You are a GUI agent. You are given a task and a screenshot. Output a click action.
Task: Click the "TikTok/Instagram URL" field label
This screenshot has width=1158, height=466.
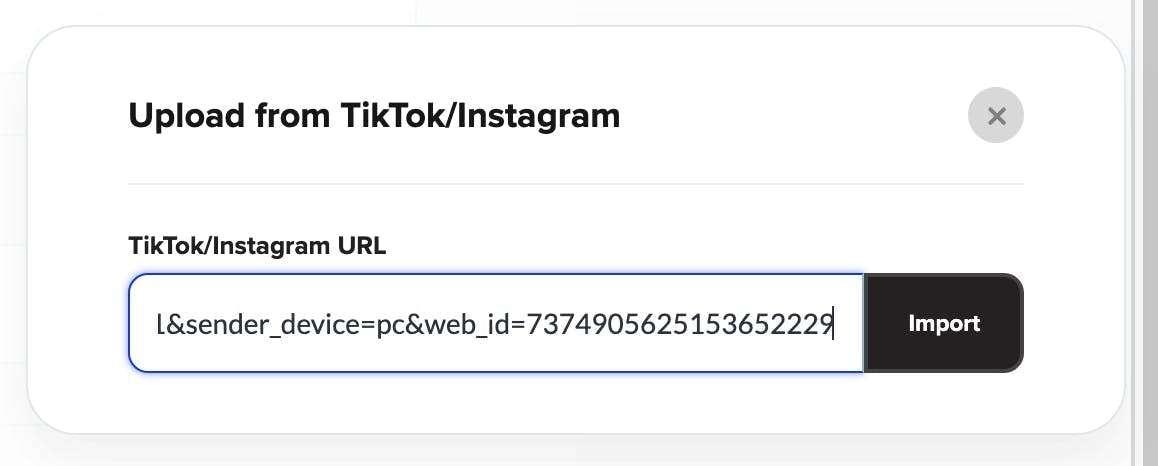[x=257, y=246]
